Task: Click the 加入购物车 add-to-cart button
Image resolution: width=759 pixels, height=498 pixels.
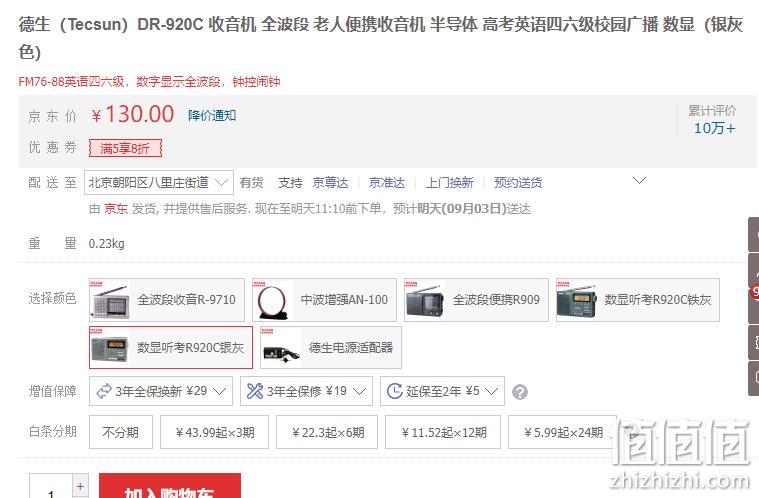Action: 170,486
